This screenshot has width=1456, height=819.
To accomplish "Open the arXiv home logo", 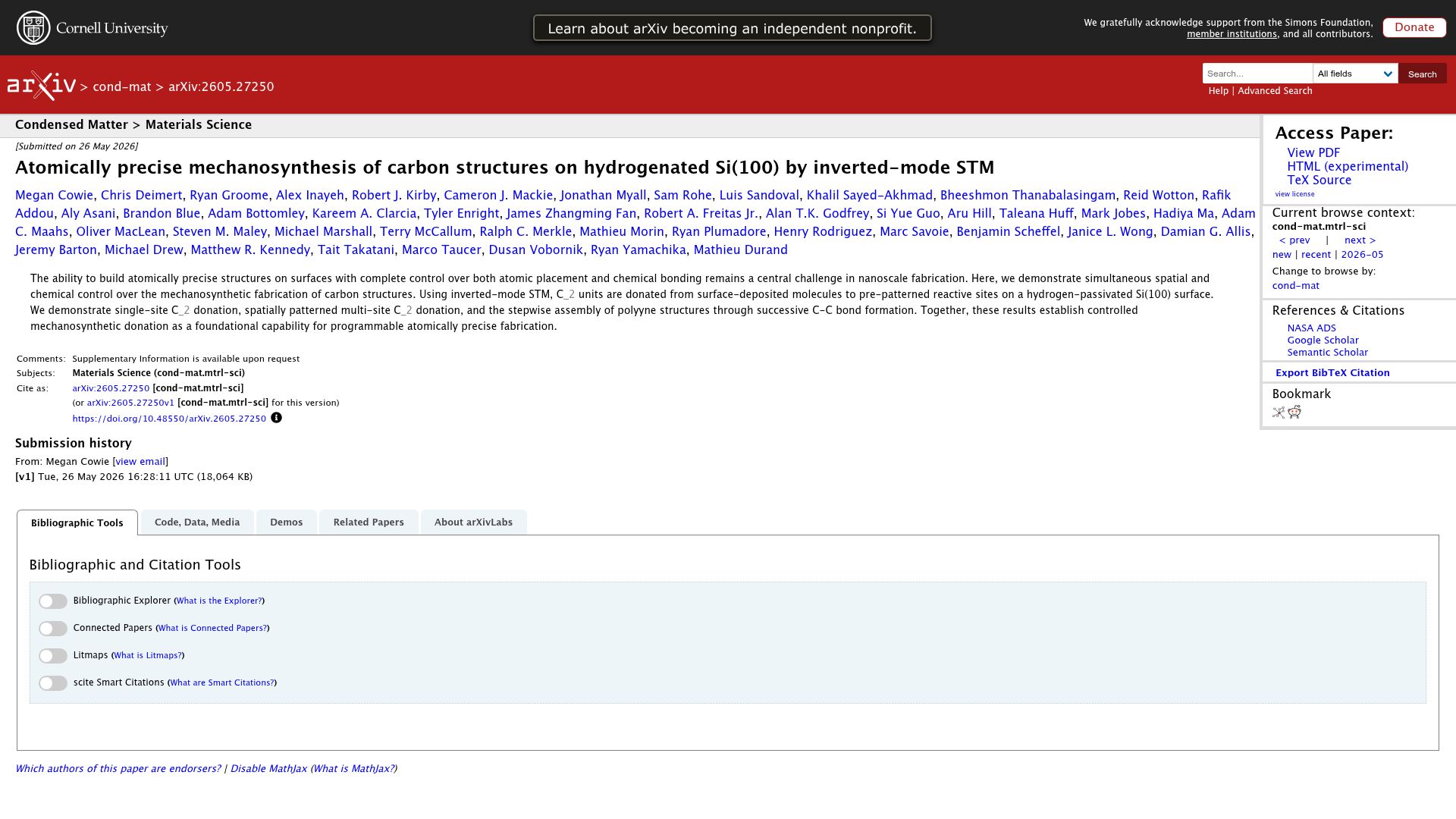I will point(42,86).
